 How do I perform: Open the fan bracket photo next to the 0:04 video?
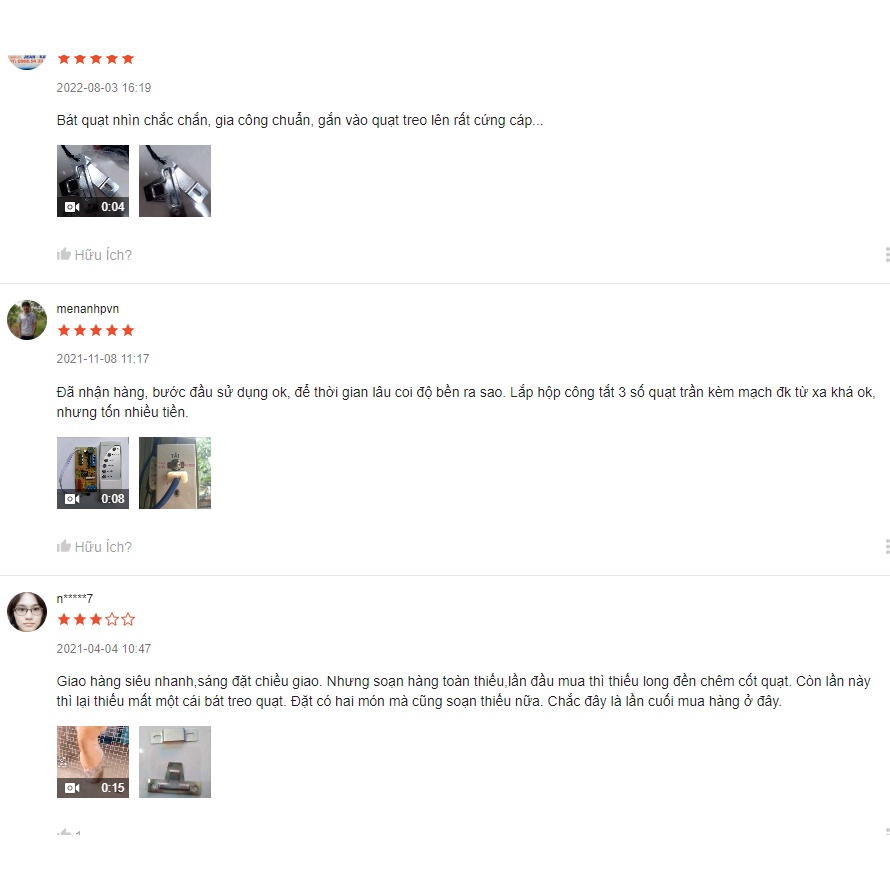pos(175,181)
